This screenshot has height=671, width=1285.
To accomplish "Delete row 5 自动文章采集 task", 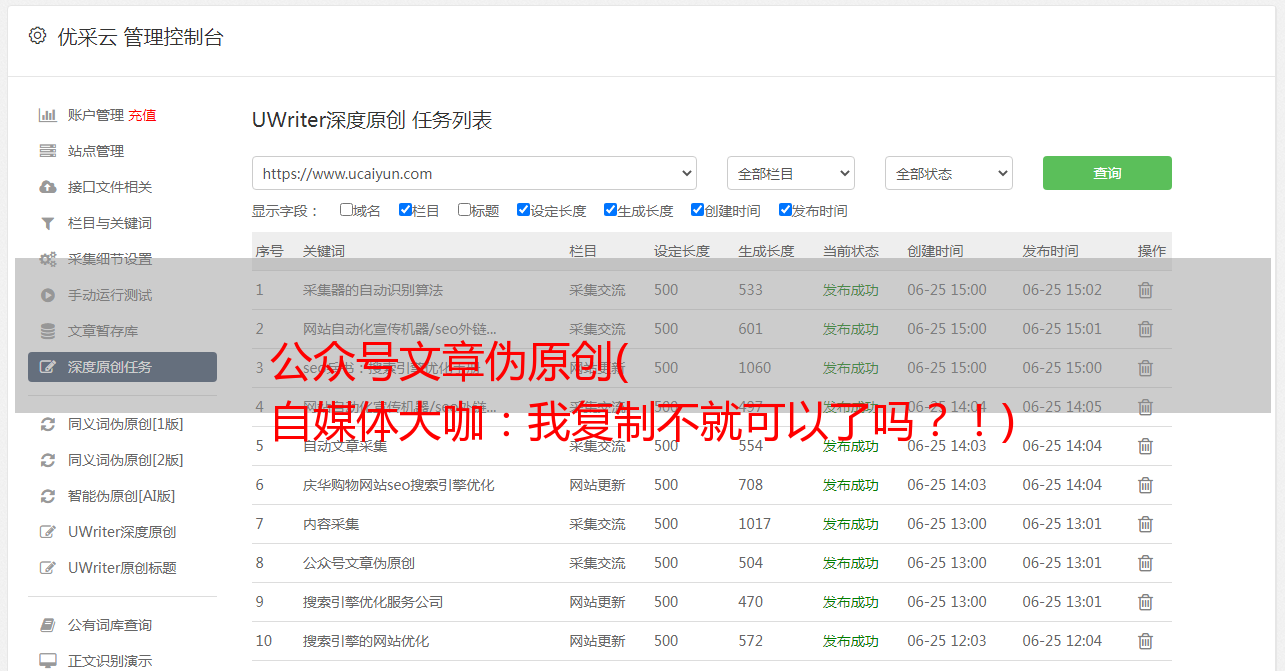I will (x=1145, y=446).
